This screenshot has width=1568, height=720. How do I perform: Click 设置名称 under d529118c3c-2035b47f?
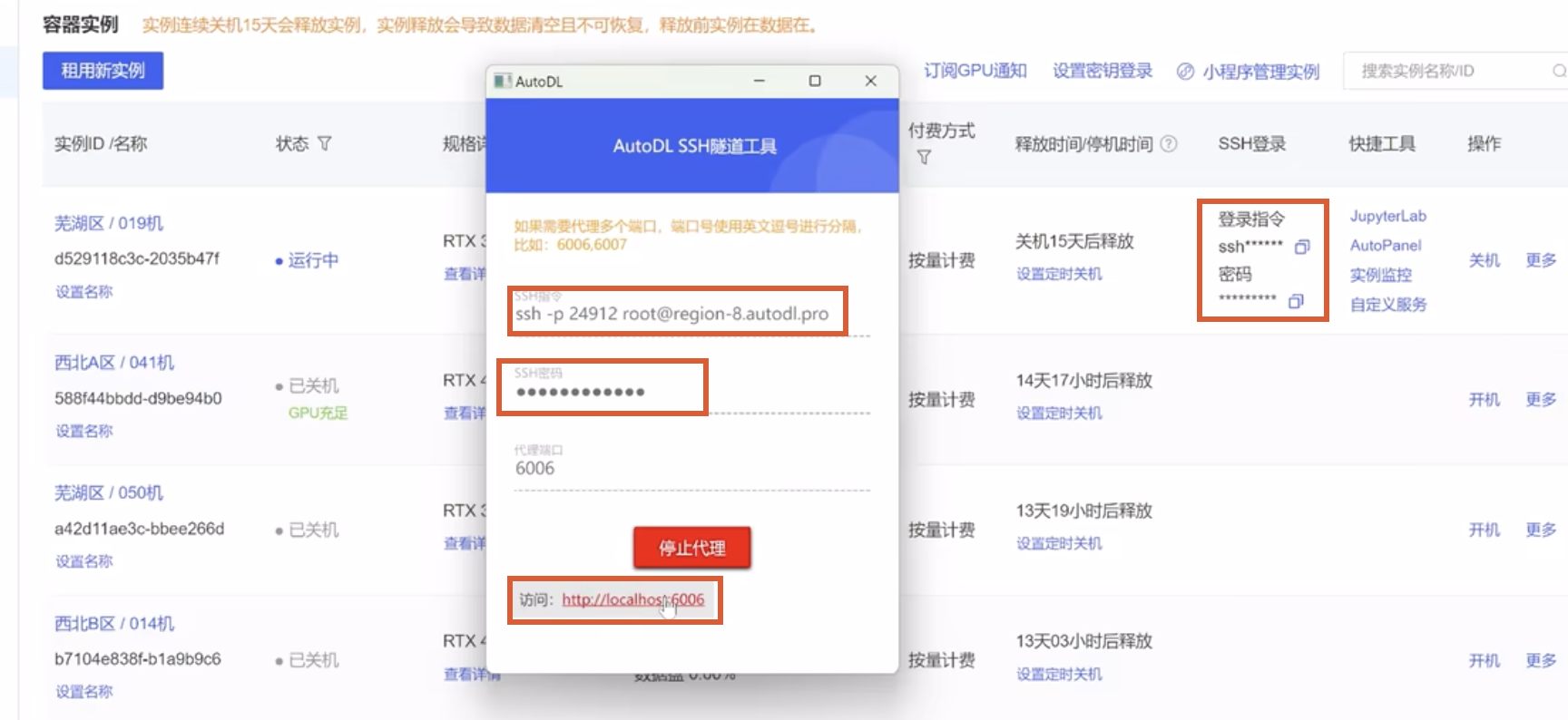click(84, 292)
